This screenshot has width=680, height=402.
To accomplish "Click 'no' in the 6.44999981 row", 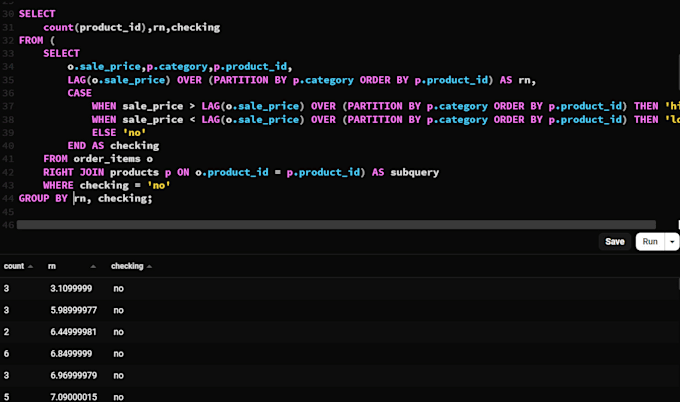I will point(118,332).
